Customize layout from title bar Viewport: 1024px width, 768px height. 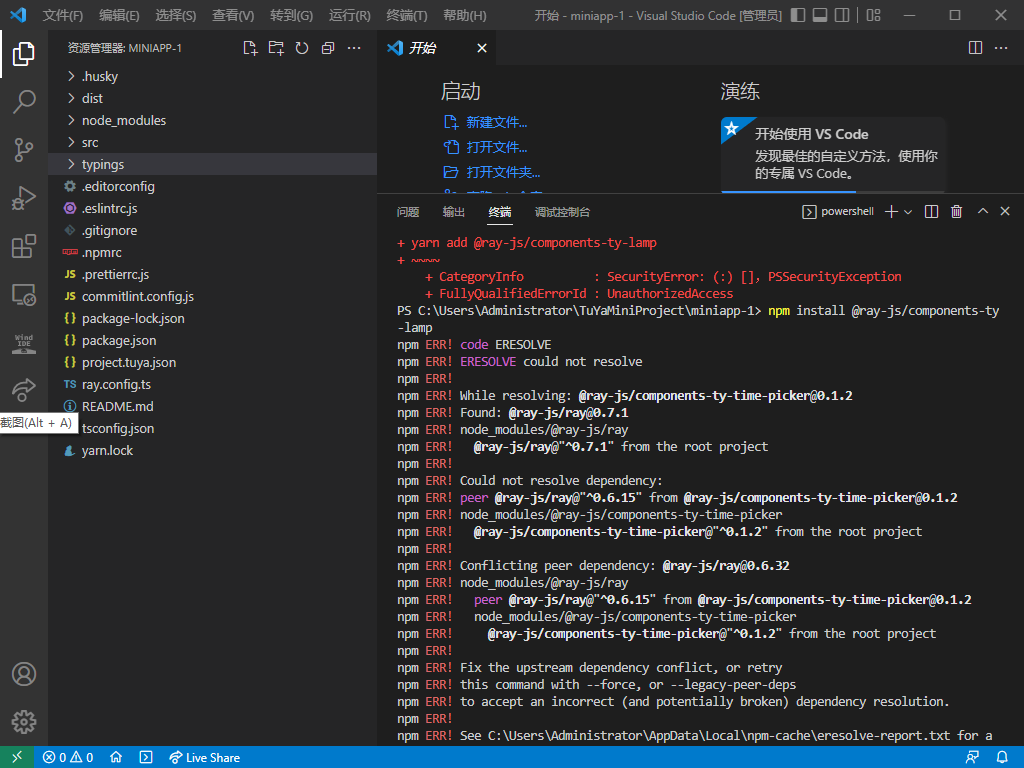pyautogui.click(x=873, y=15)
